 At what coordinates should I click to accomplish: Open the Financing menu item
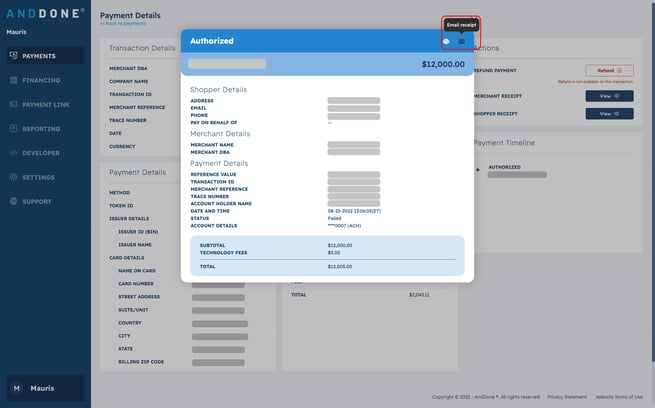(x=41, y=80)
